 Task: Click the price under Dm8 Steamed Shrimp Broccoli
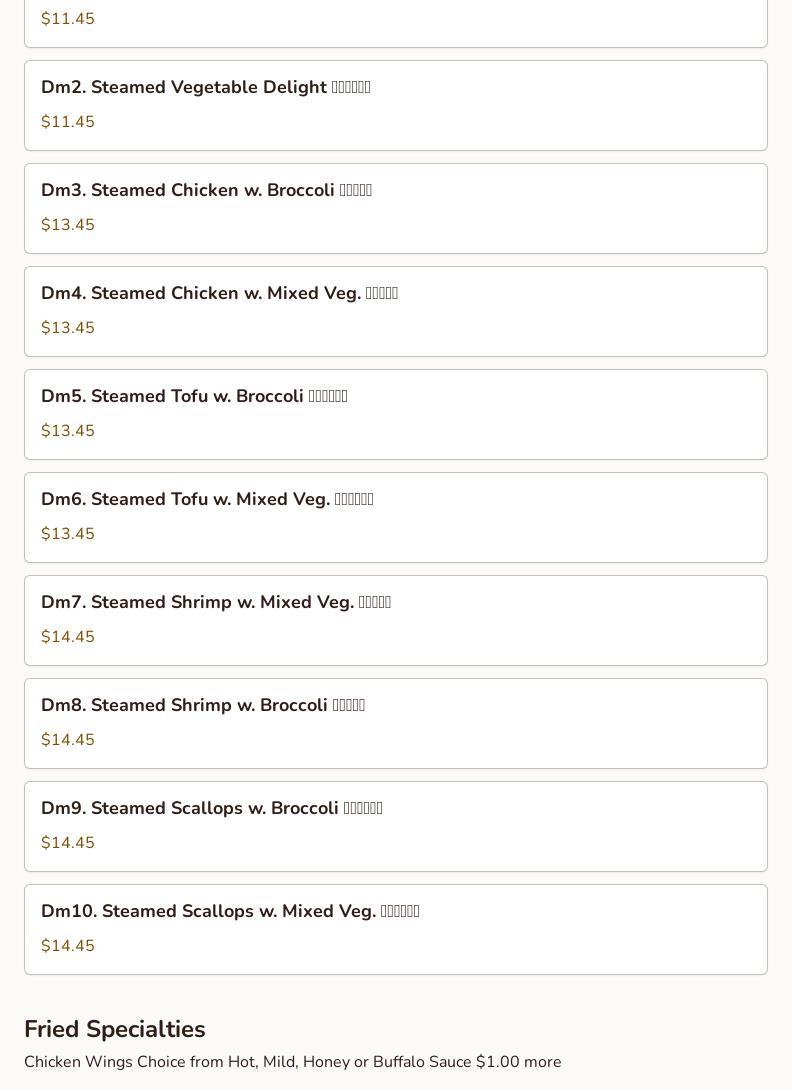coord(68,740)
